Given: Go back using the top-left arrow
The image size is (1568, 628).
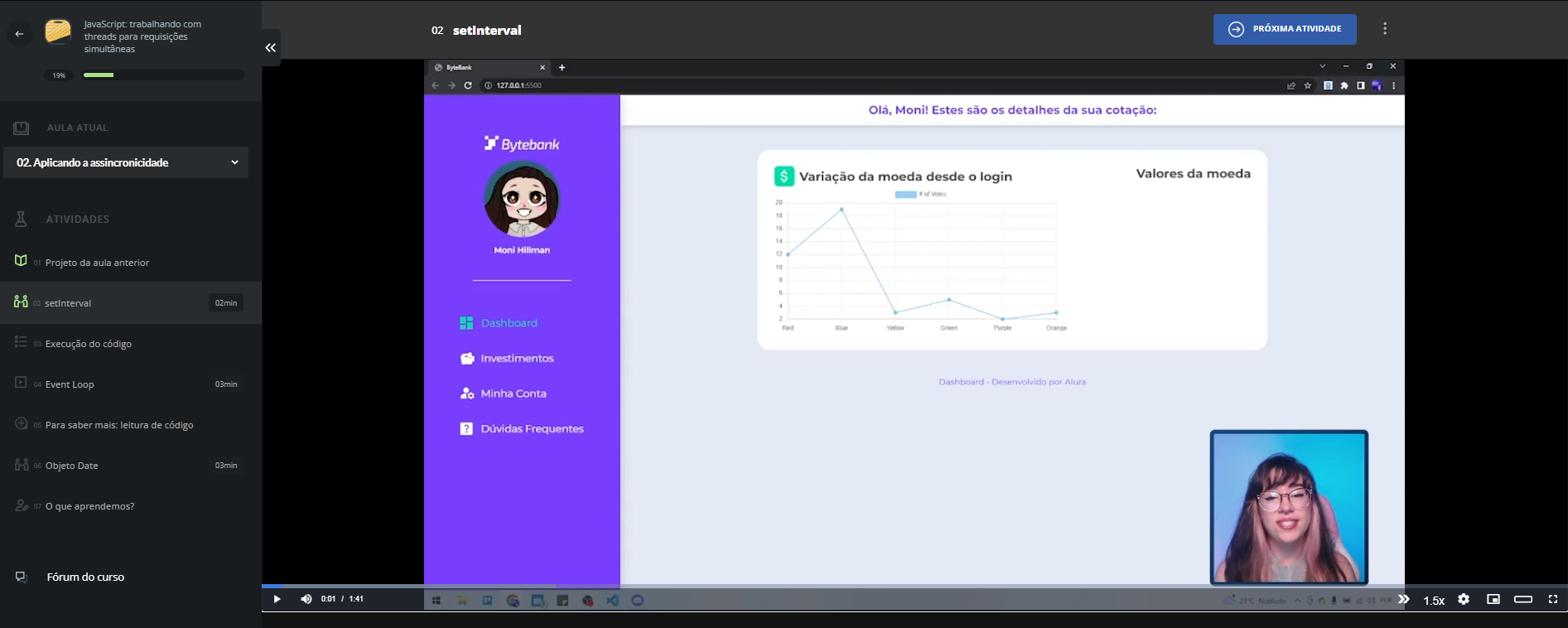Looking at the screenshot, I should (19, 34).
